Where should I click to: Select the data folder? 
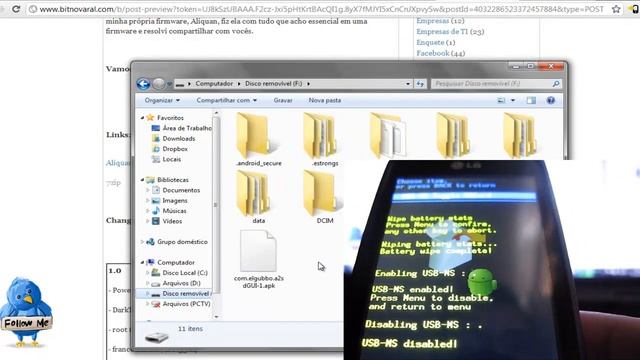click(258, 197)
